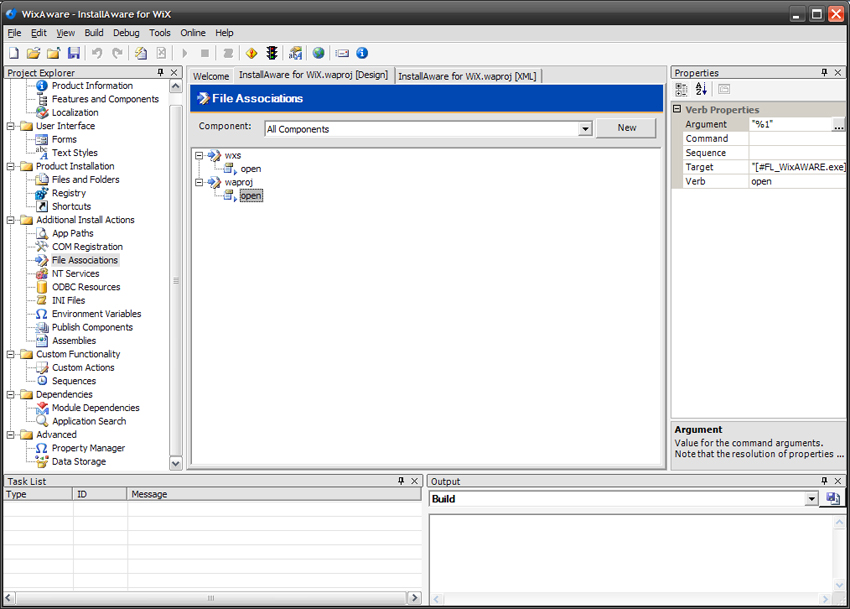Select Localization in the project tree
The image size is (850, 609).
pyautogui.click(x=75, y=112)
